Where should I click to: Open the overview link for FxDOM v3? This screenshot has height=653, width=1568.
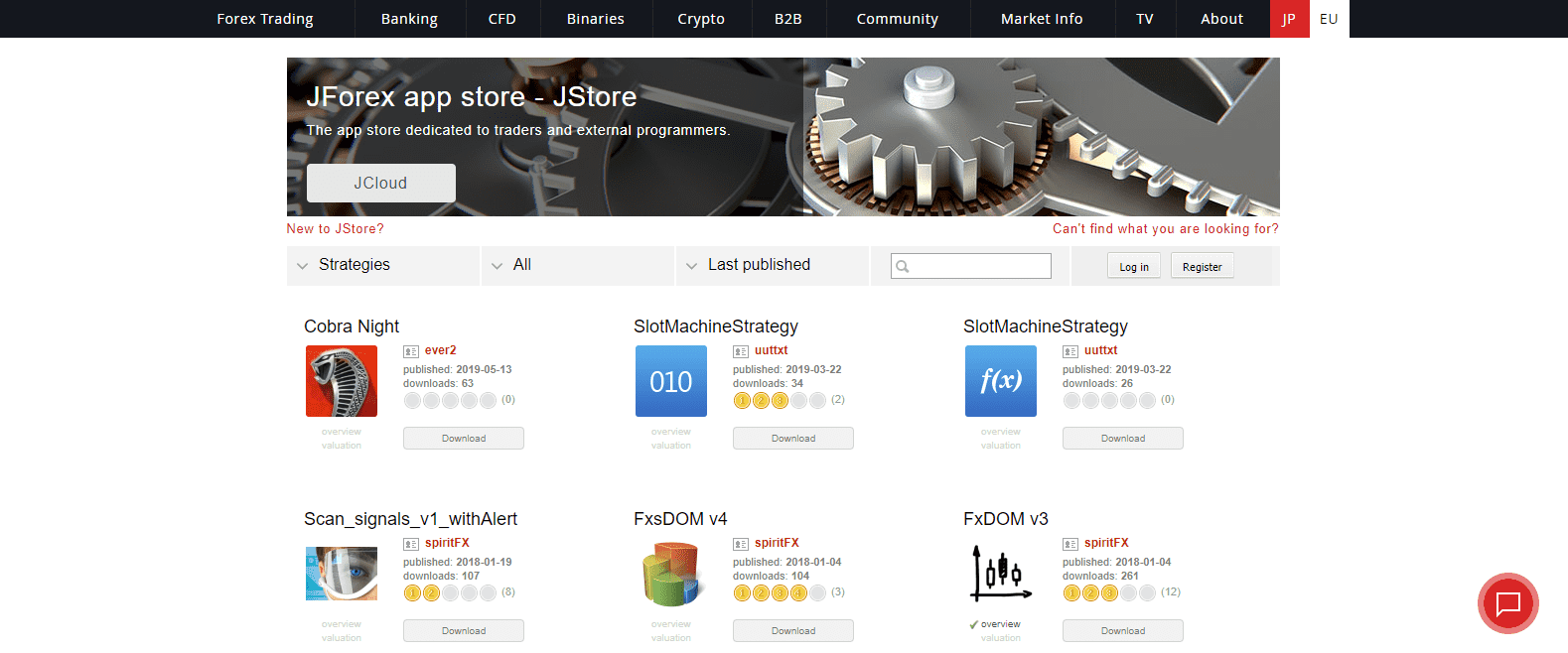pyautogui.click(x=1000, y=624)
